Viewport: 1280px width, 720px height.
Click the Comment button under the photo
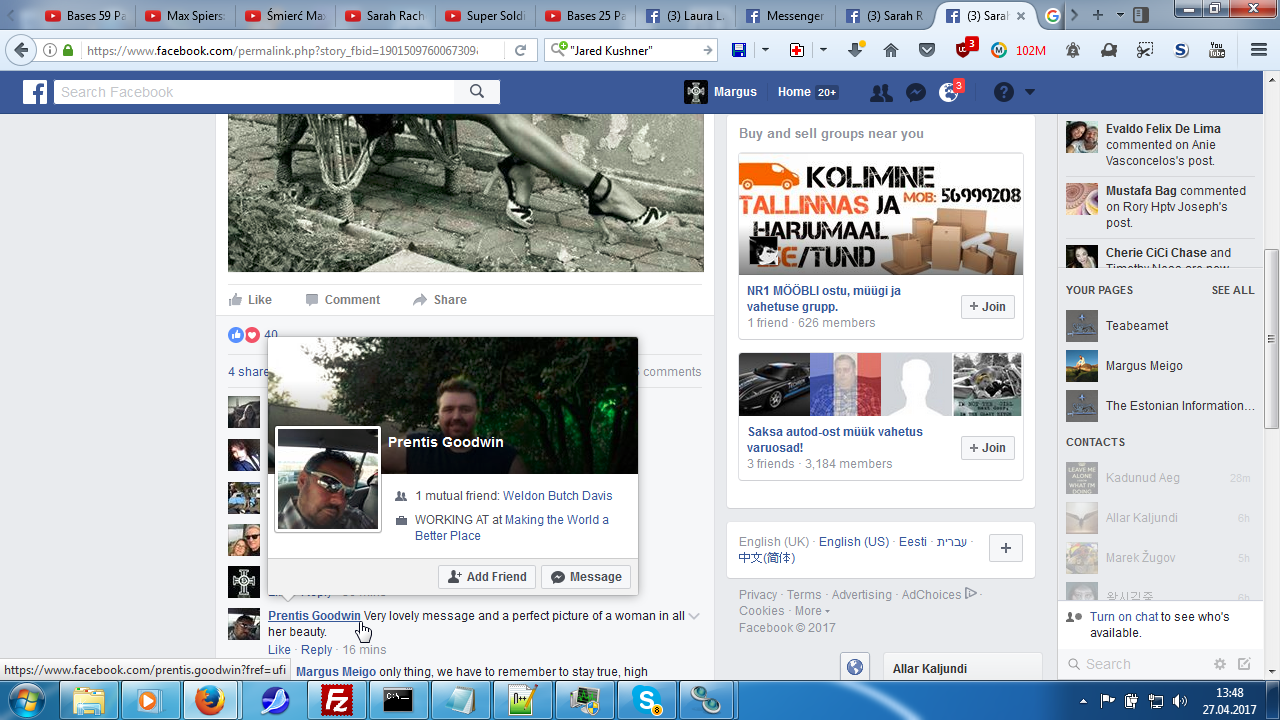(343, 300)
